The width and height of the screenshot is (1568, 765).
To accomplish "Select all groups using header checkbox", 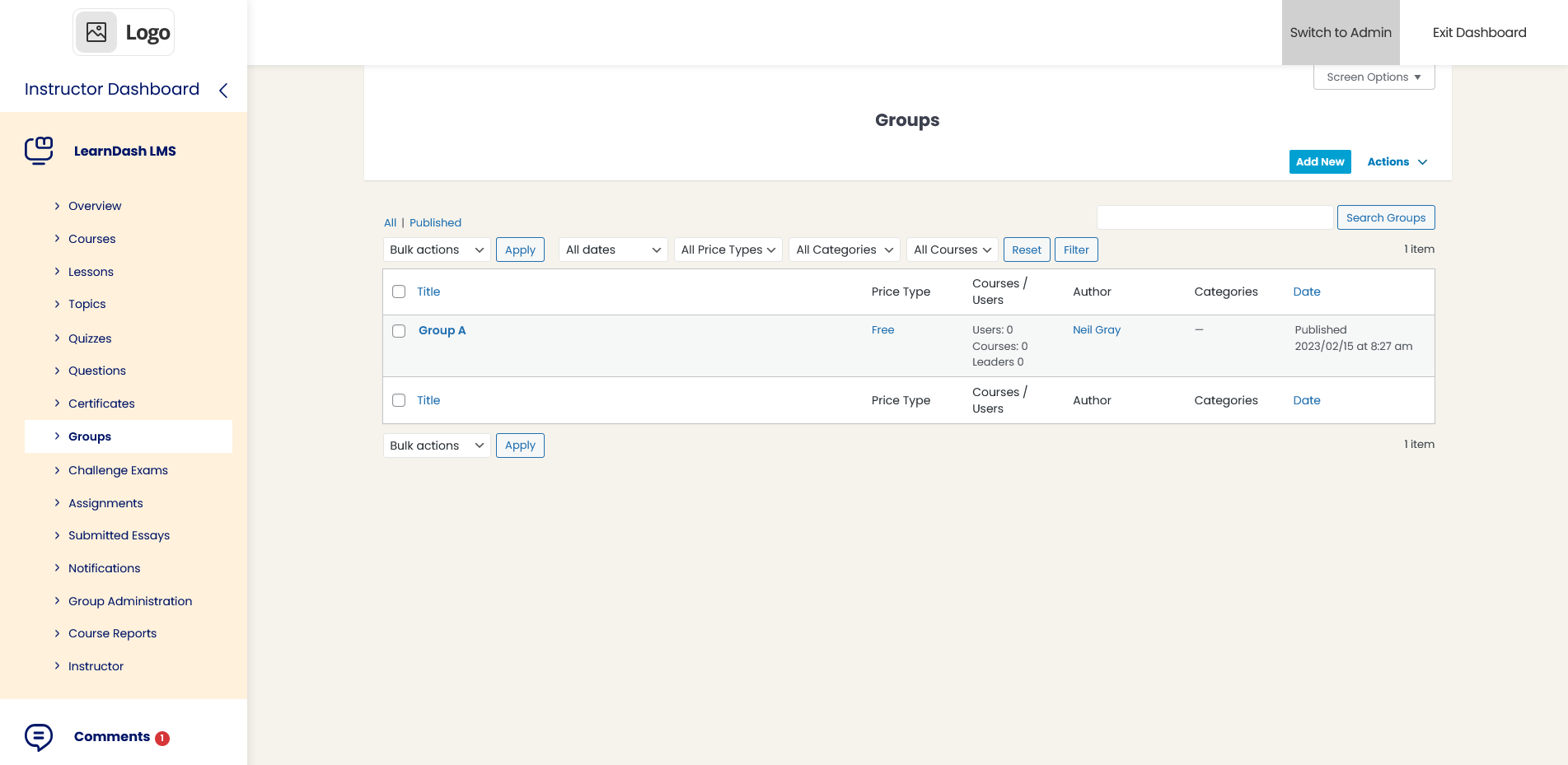I will pos(399,292).
